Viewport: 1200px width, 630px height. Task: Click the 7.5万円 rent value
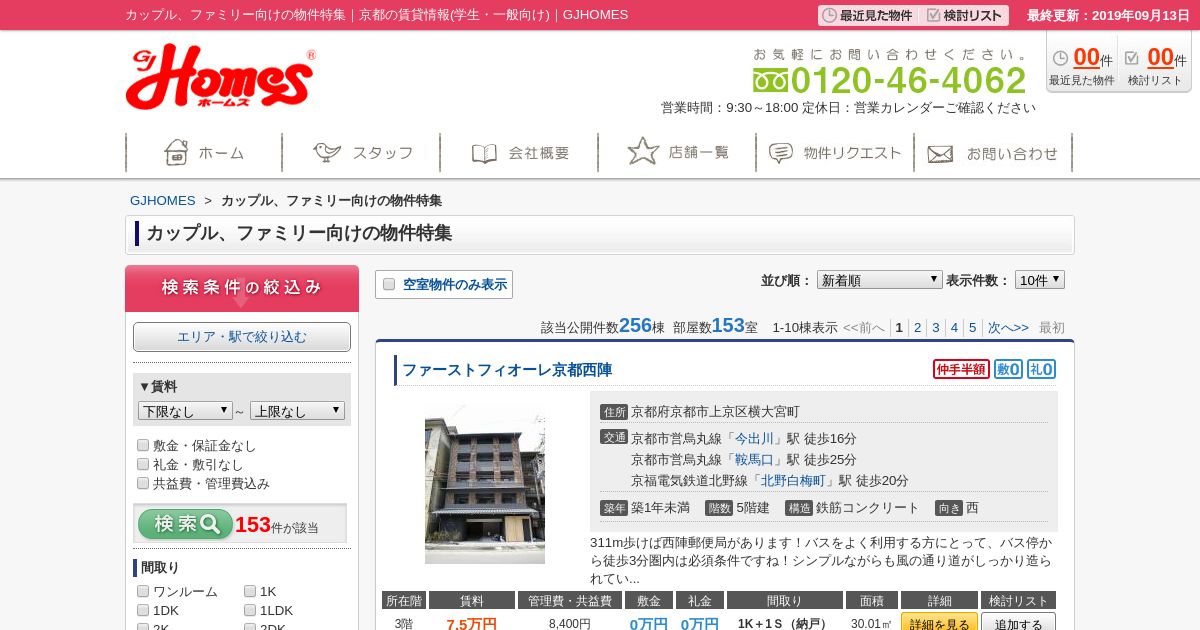(x=471, y=623)
